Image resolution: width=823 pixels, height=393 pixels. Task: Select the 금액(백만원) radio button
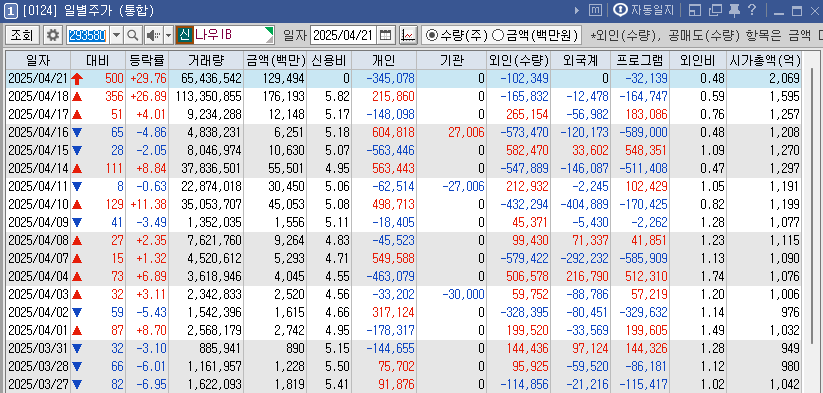[499, 36]
